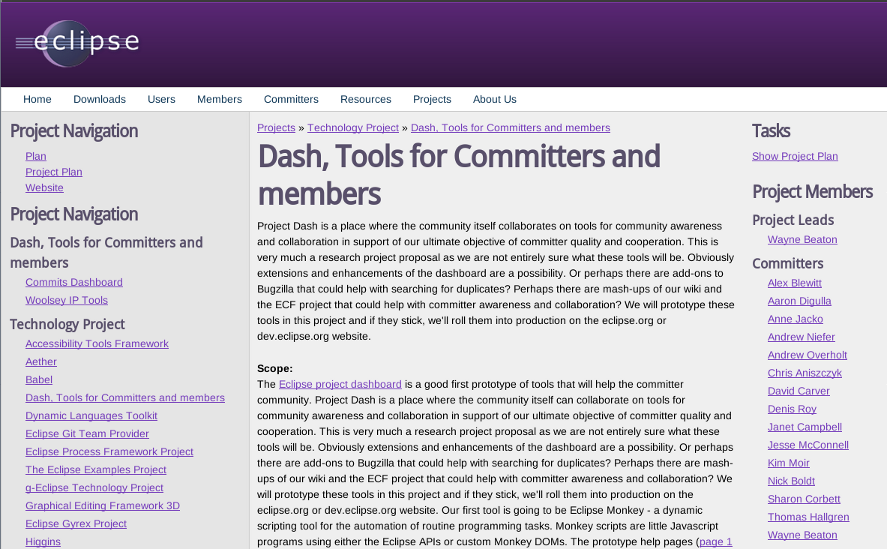Image resolution: width=887 pixels, height=549 pixels.
Task: Open Andrew Overholt's committer profile
Action: coord(807,355)
